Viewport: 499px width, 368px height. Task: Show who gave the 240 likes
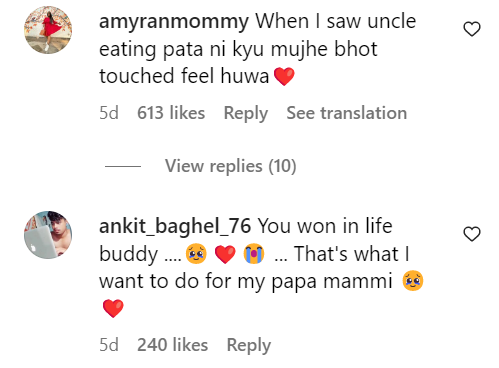172,345
